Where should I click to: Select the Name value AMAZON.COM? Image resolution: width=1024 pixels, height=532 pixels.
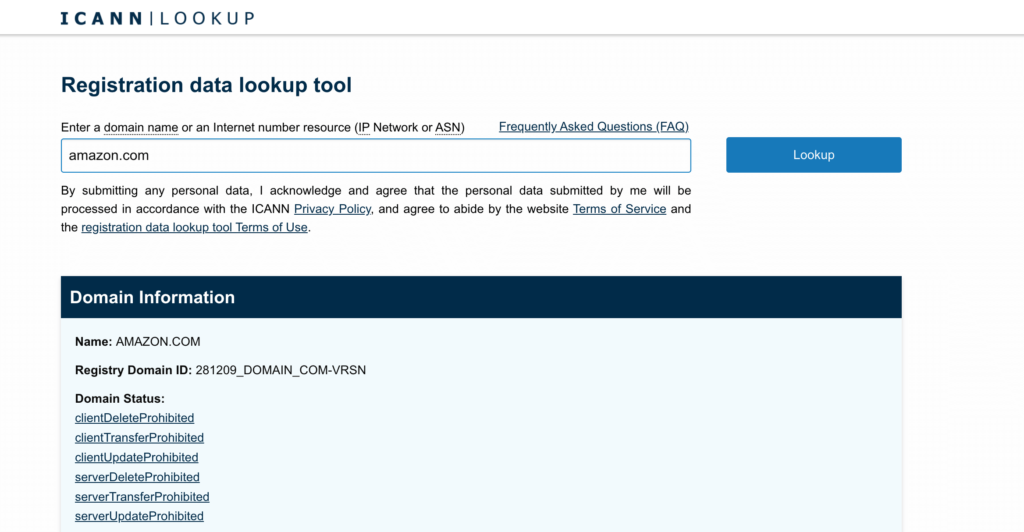(158, 341)
